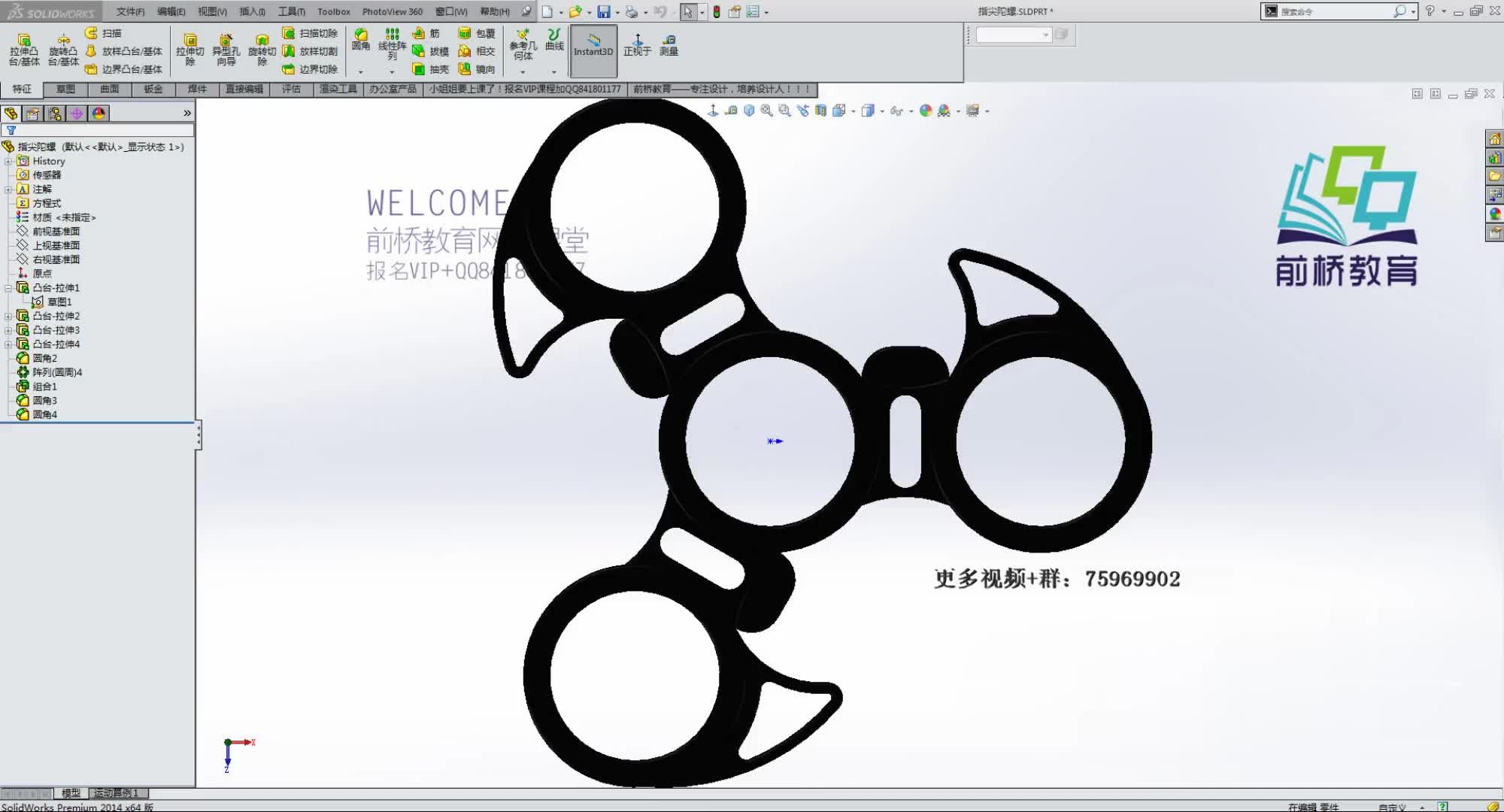The image size is (1504, 812).
Task: Click the Zoom to Area icon in view toolbar
Action: pos(784,111)
